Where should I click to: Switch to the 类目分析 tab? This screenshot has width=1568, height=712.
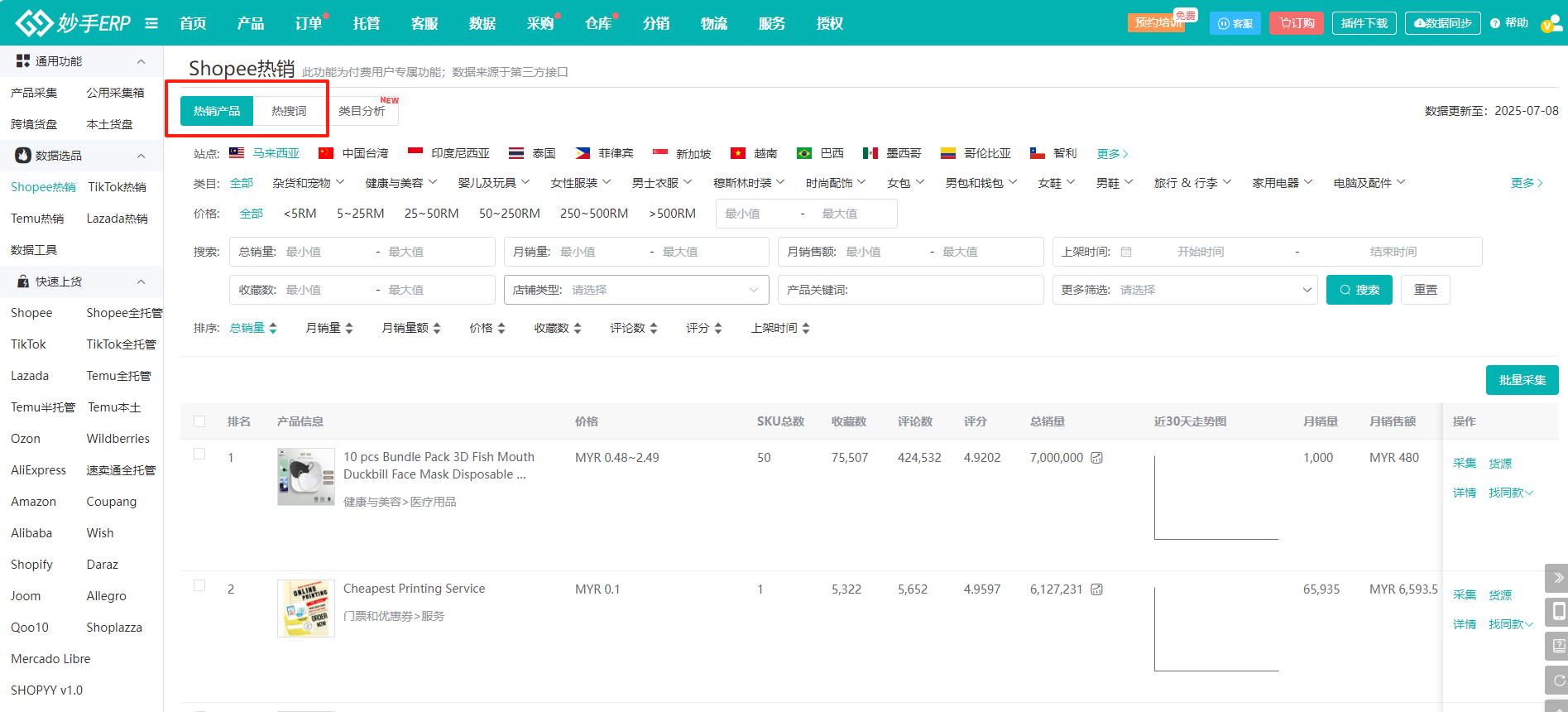[362, 111]
